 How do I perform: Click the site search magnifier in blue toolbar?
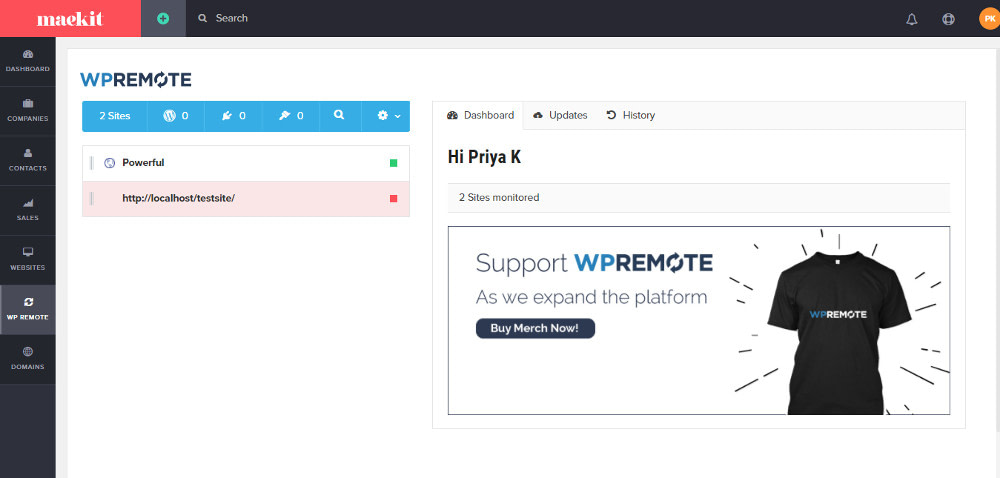[x=339, y=115]
